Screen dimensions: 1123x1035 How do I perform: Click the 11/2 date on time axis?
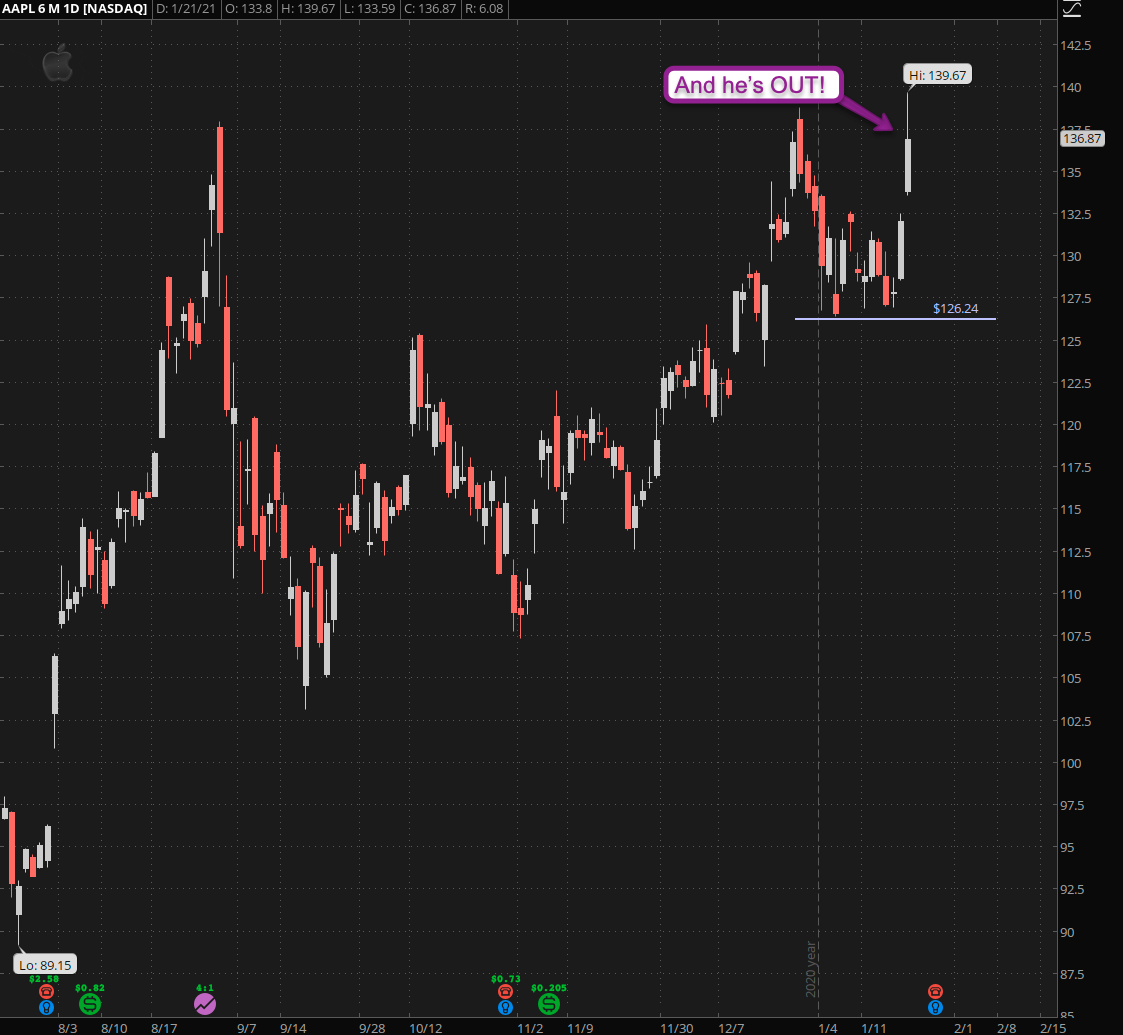[530, 1029]
